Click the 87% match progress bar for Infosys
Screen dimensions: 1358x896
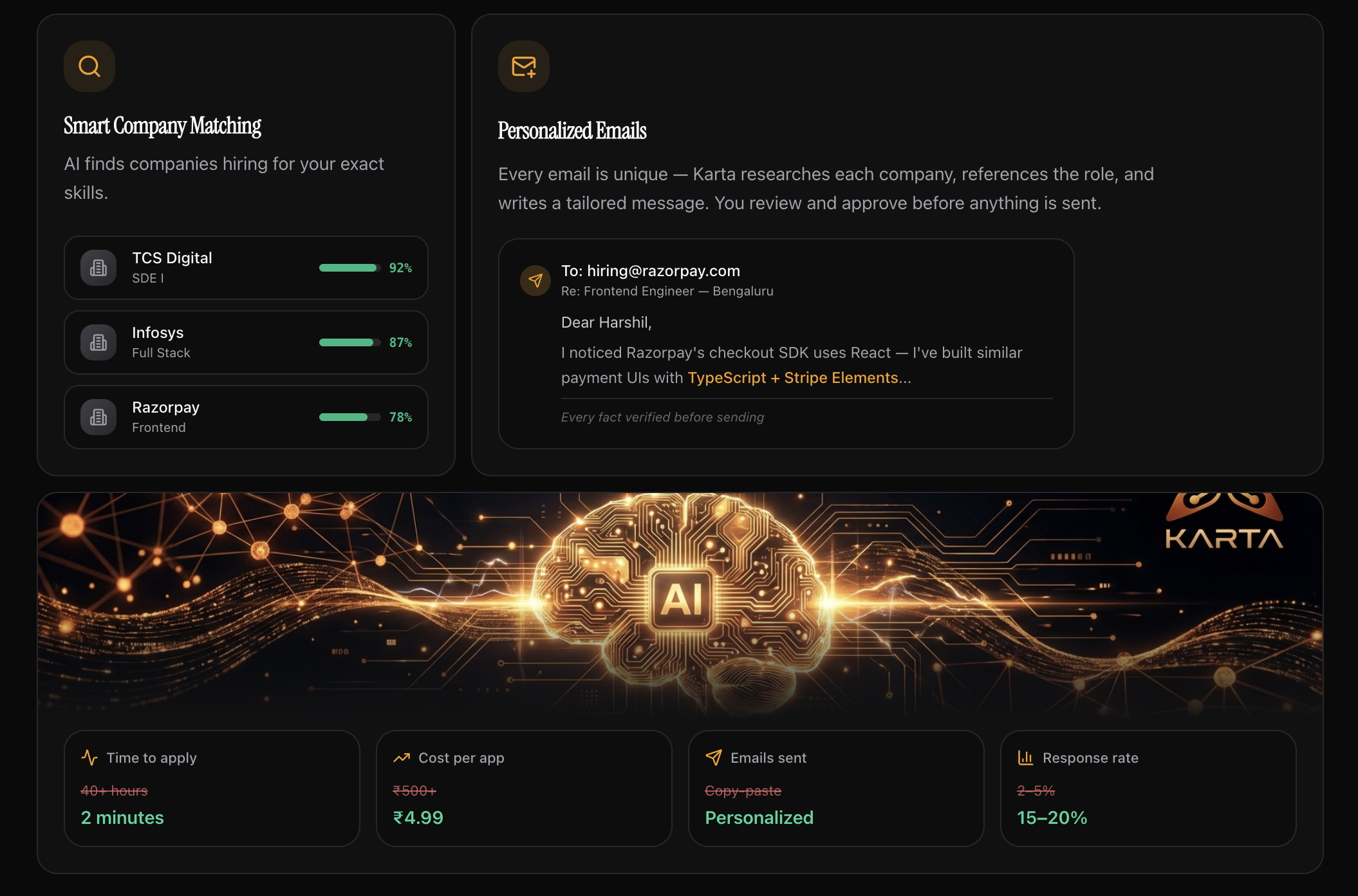350,342
